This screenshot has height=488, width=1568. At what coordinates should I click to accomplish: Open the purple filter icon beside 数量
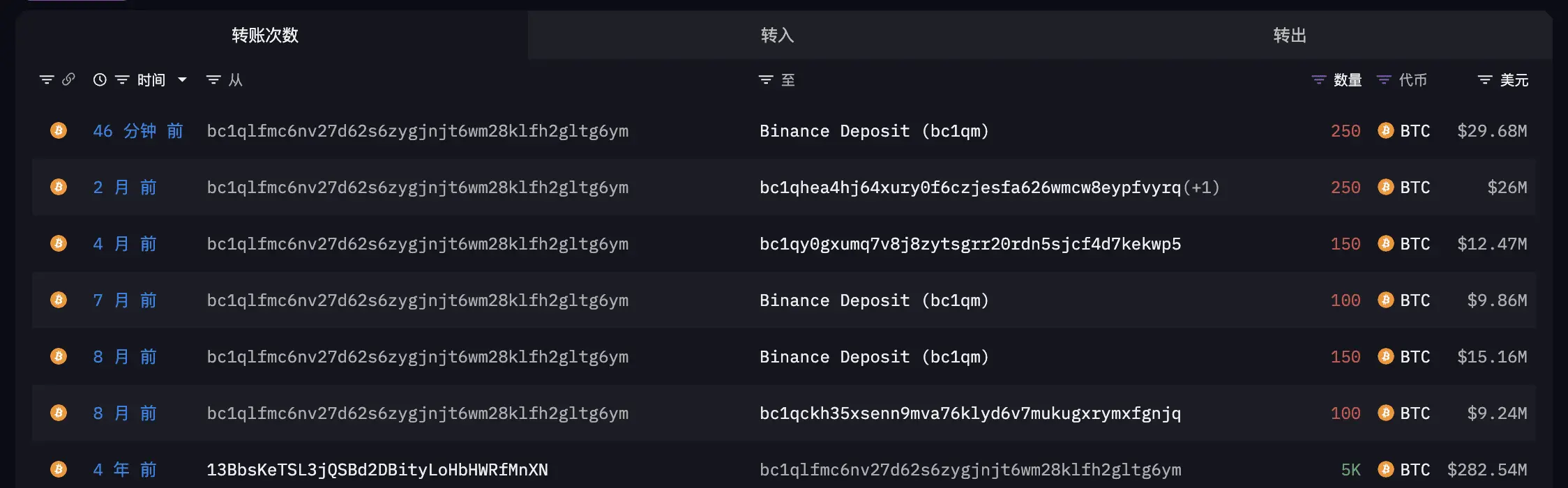pos(1319,80)
